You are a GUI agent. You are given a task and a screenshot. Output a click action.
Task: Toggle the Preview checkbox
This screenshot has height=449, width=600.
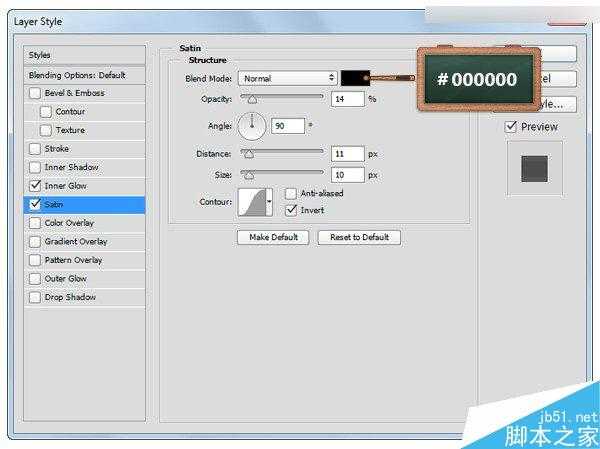pos(511,127)
